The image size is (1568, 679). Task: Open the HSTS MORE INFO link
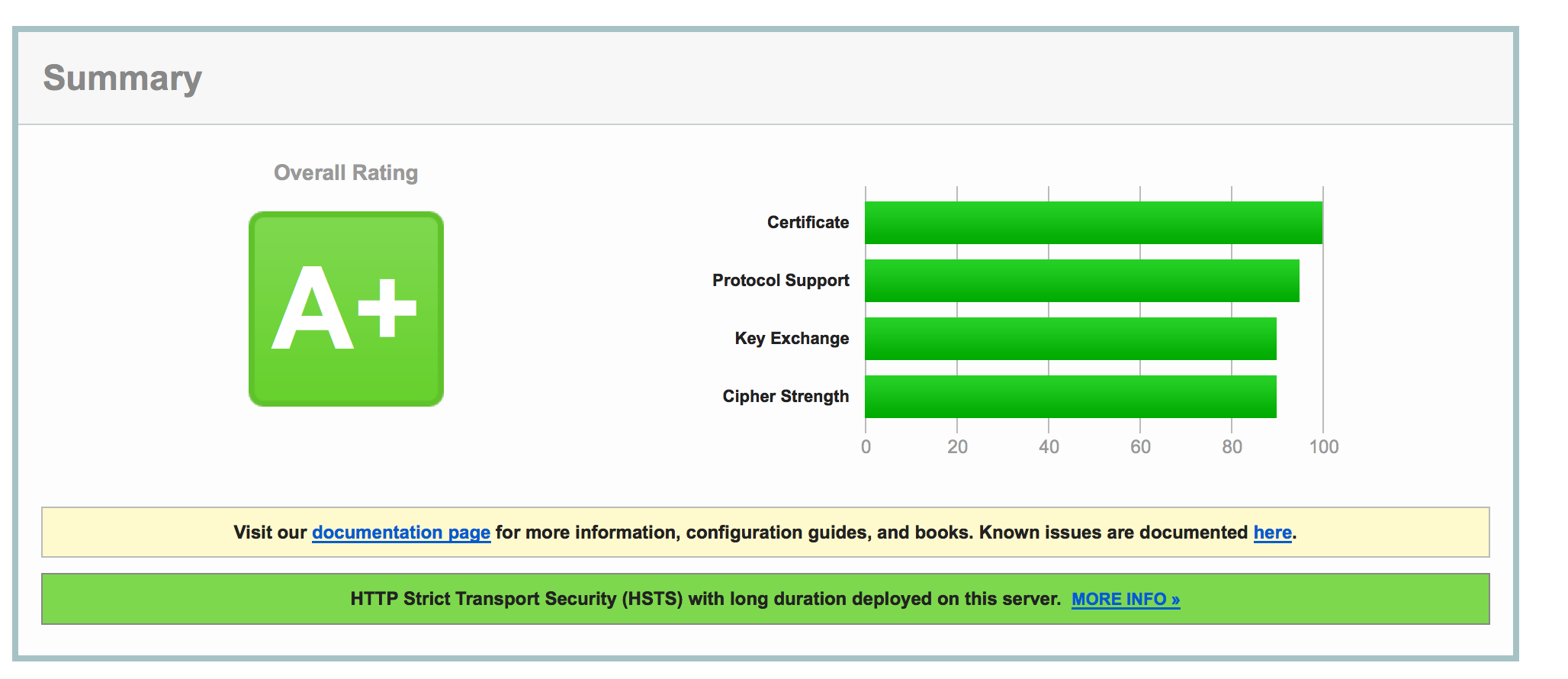click(1125, 600)
